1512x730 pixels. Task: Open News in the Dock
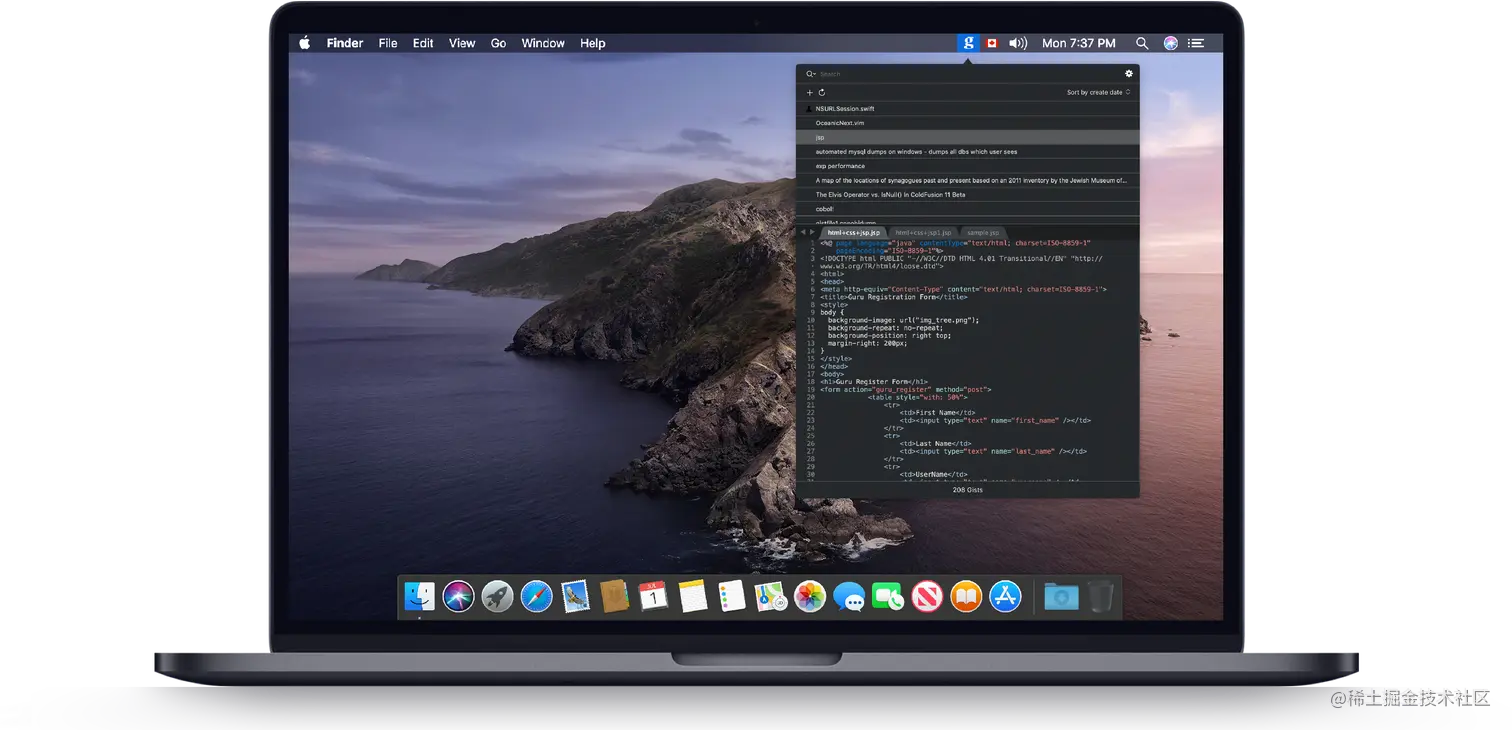[x=927, y=597]
